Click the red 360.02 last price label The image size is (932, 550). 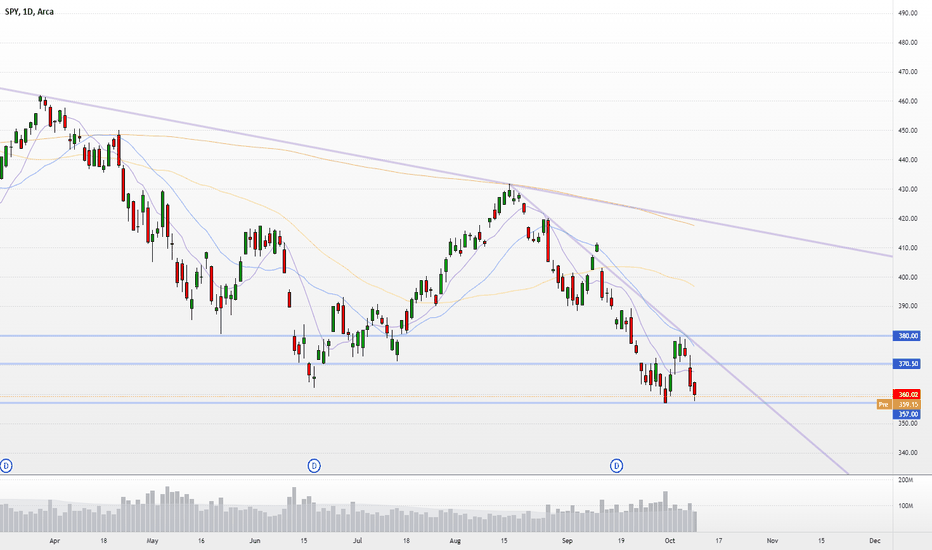(906, 394)
